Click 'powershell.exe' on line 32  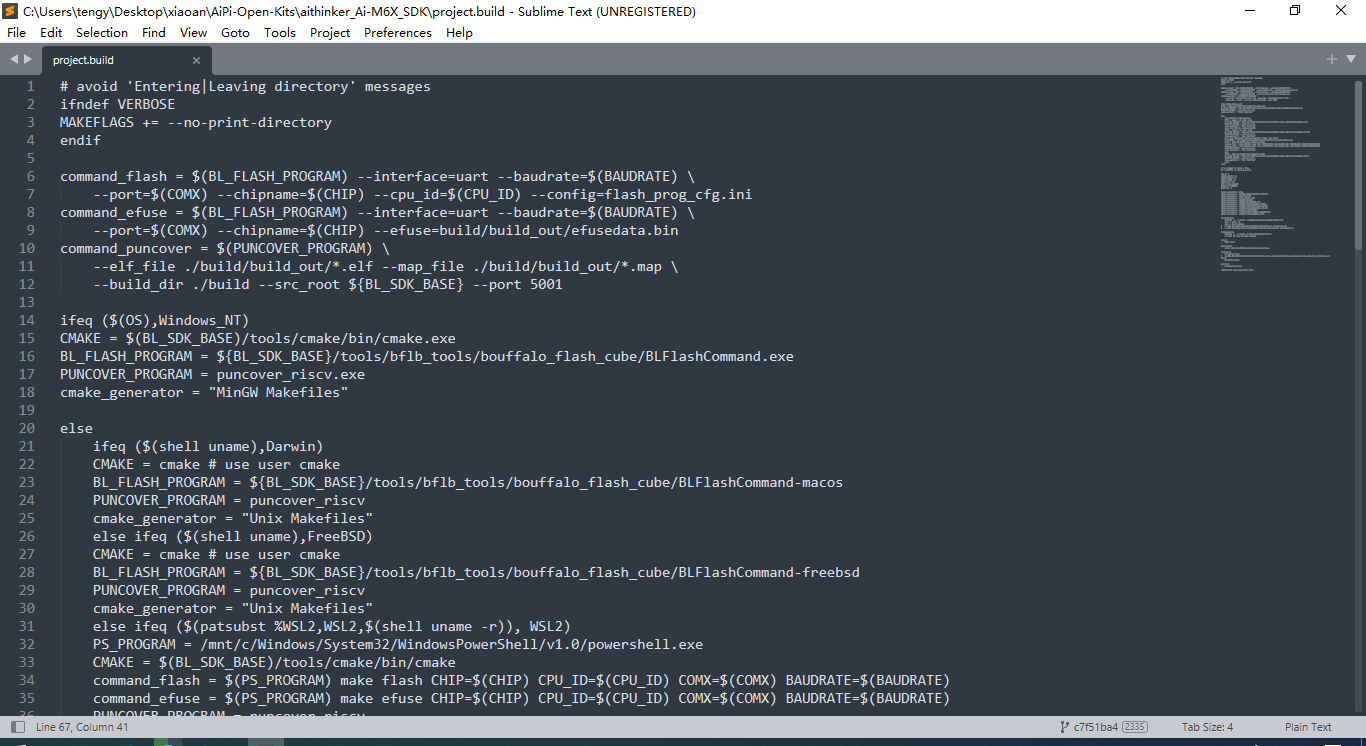(x=645, y=644)
